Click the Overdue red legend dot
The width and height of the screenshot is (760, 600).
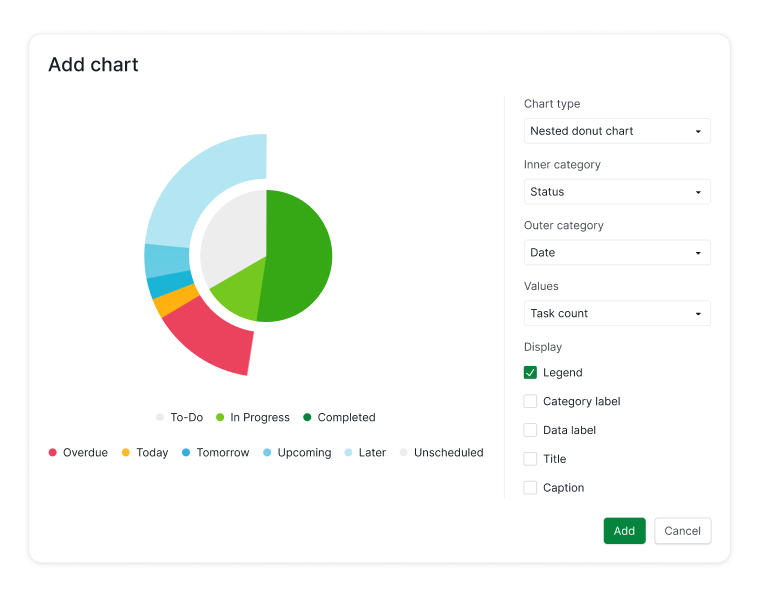click(53, 453)
